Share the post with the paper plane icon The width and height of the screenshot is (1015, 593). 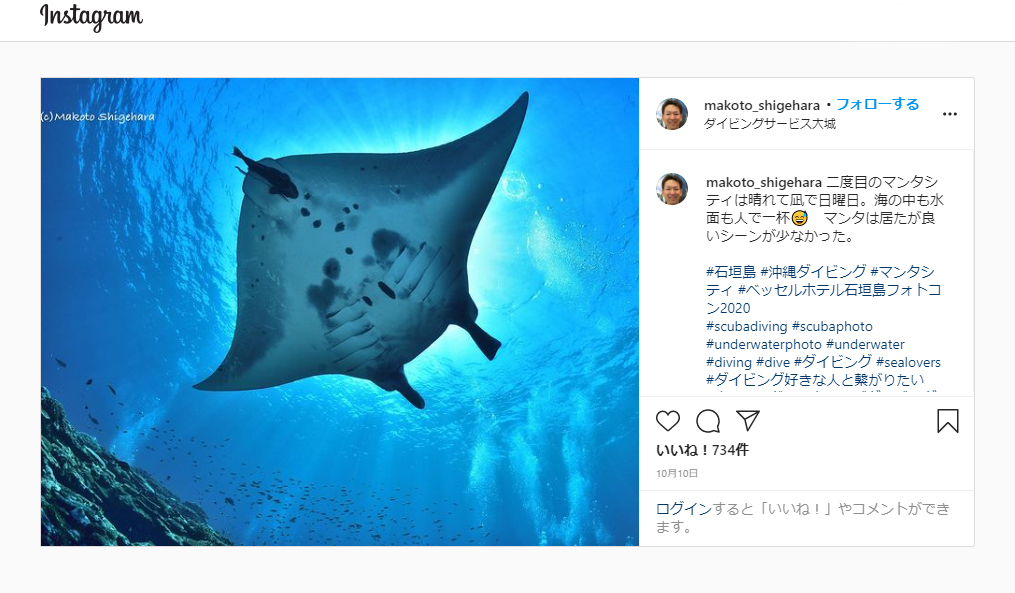pos(748,421)
